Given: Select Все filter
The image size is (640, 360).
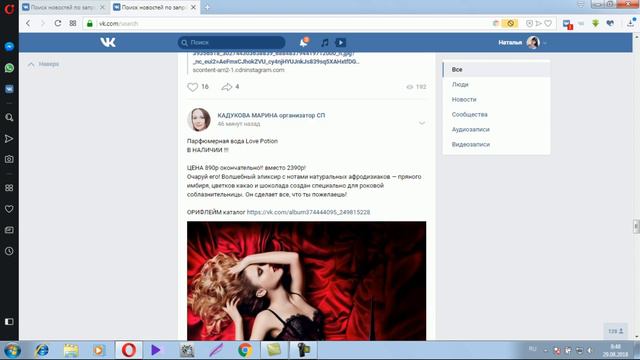Looking at the screenshot, I should [x=496, y=69].
